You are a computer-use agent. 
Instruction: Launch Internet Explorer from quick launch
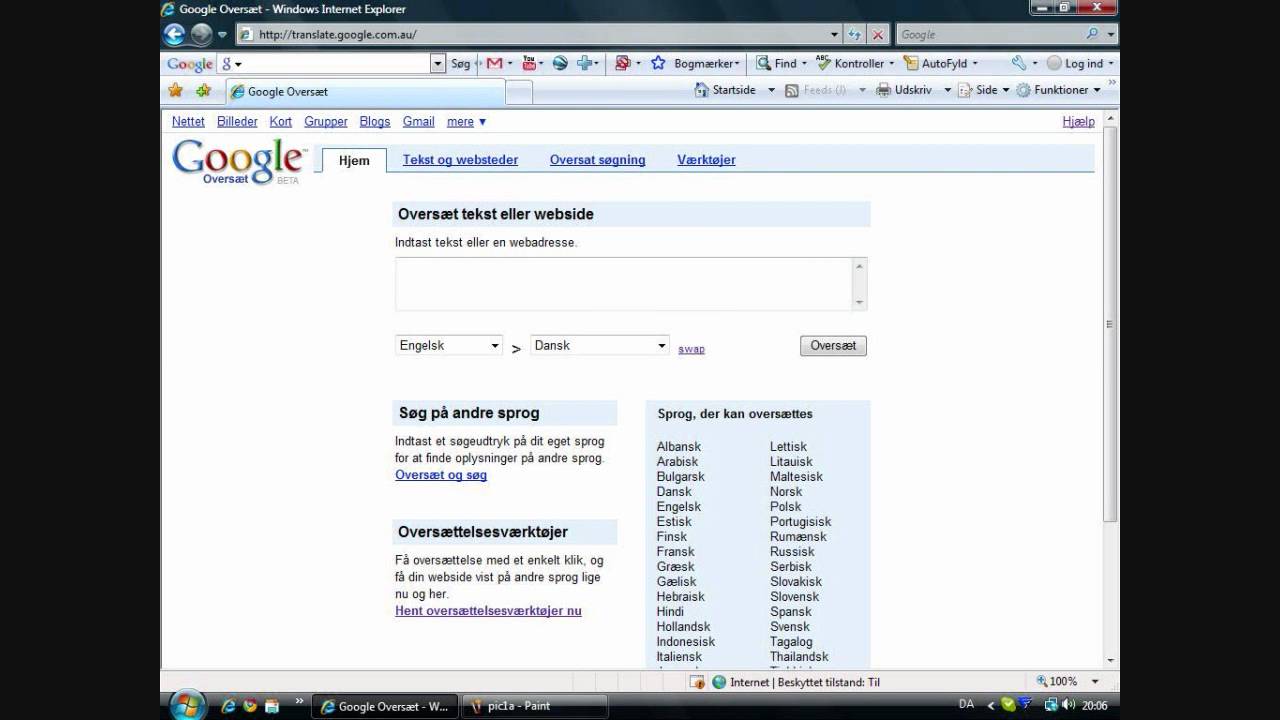point(228,706)
